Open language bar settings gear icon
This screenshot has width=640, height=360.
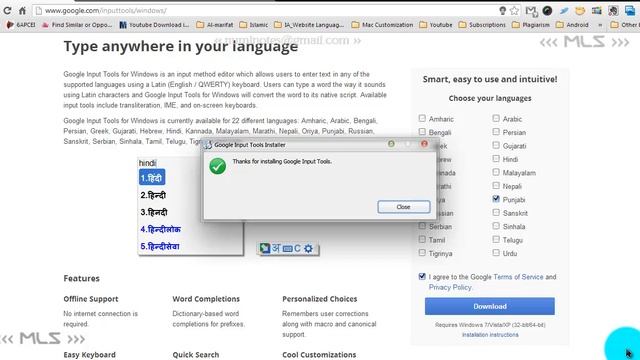click(309, 248)
